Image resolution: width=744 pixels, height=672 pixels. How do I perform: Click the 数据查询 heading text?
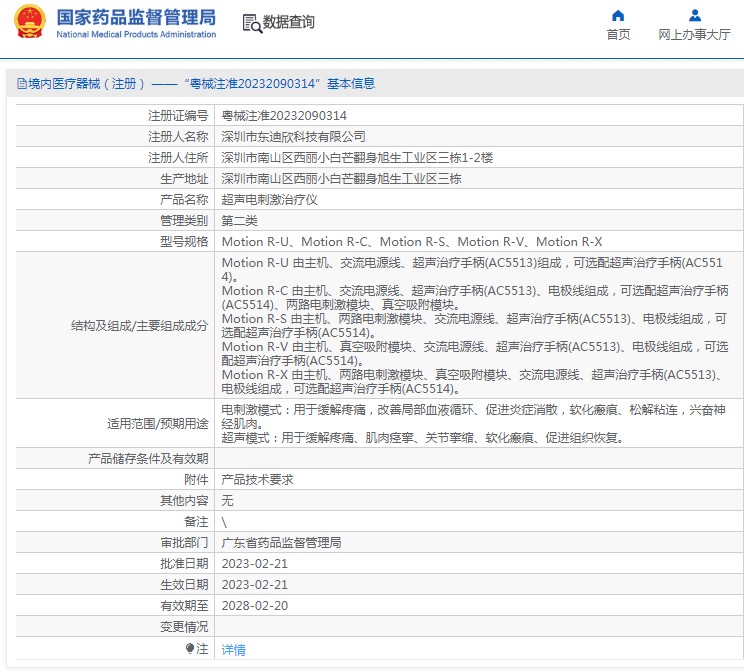point(288,22)
